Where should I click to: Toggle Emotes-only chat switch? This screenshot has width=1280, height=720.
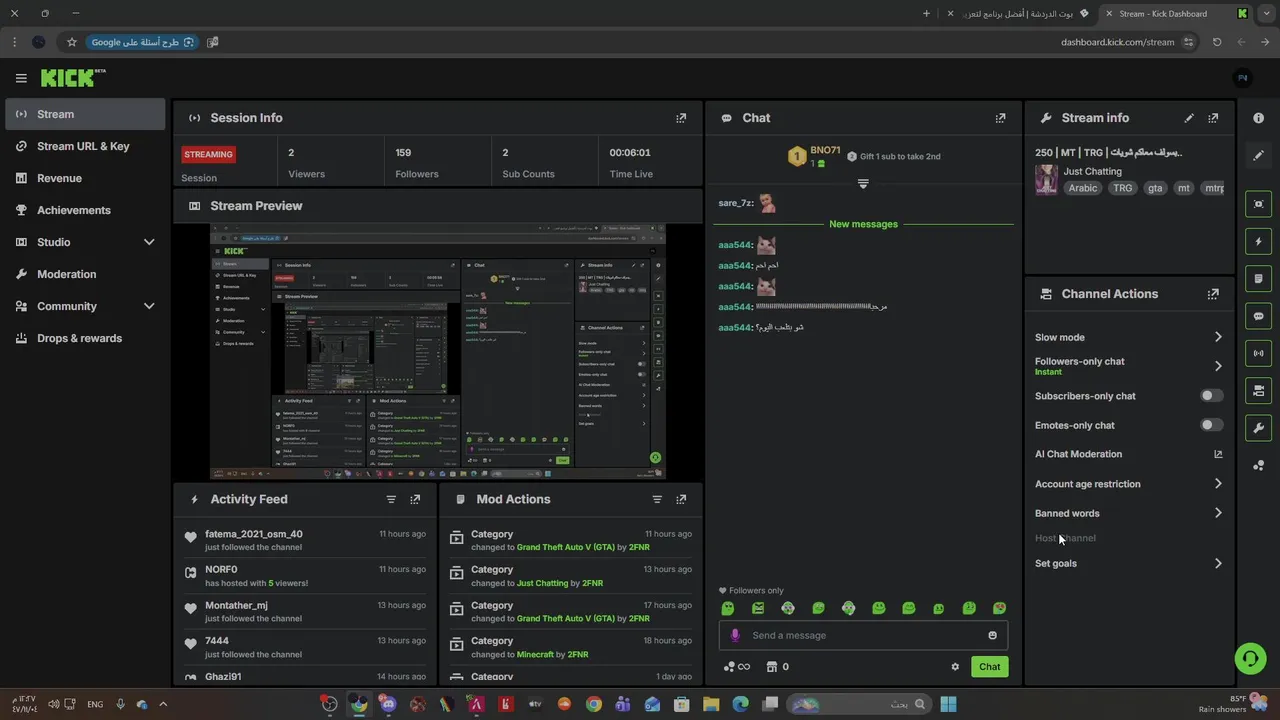pos(1211,425)
